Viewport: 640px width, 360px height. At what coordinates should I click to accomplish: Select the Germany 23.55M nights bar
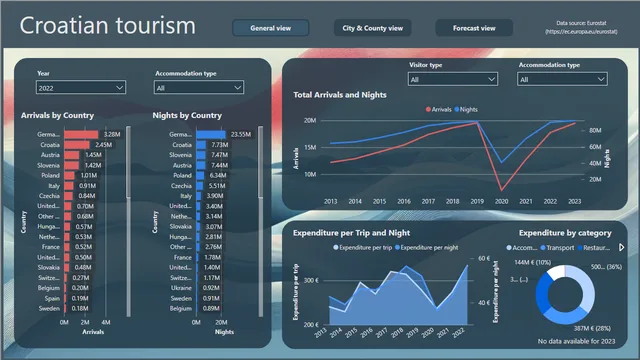[211, 134]
